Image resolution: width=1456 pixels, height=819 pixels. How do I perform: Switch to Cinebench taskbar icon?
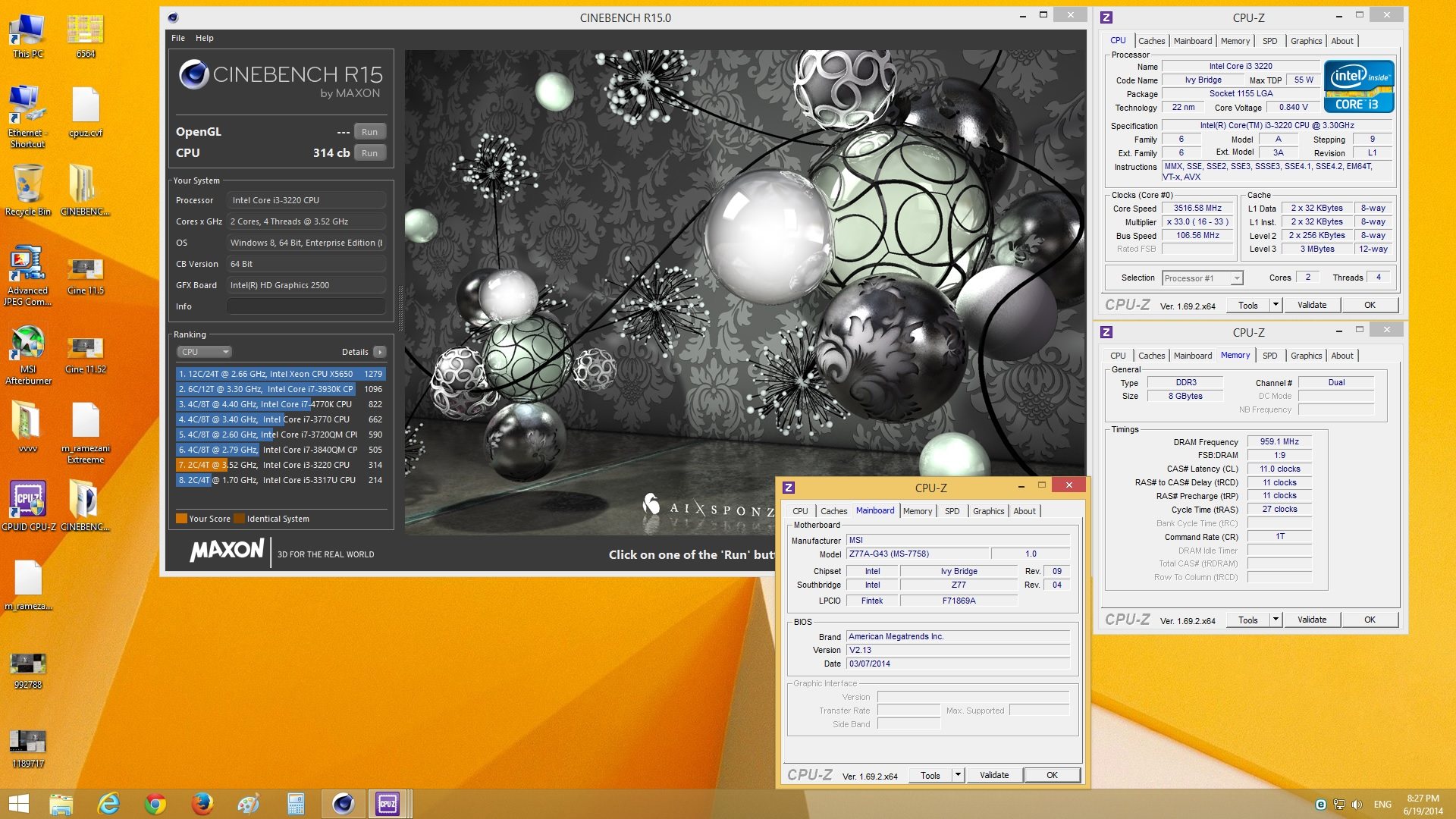pos(343,804)
